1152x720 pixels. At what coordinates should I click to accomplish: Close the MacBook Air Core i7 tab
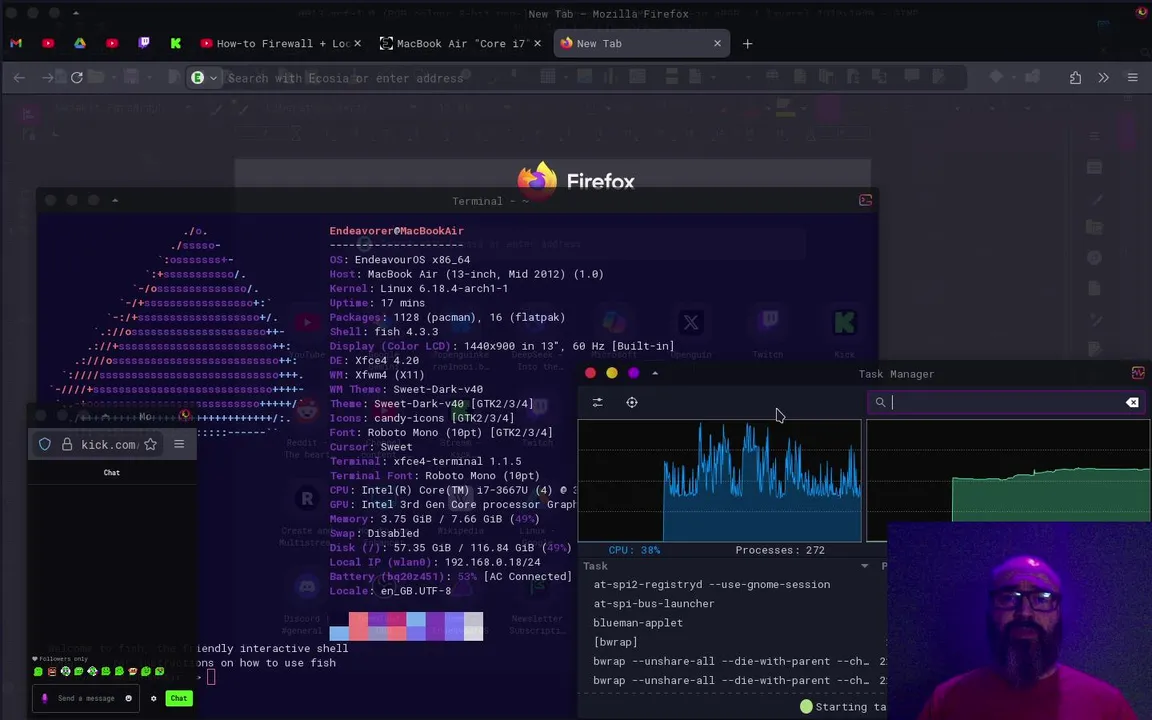(x=537, y=43)
